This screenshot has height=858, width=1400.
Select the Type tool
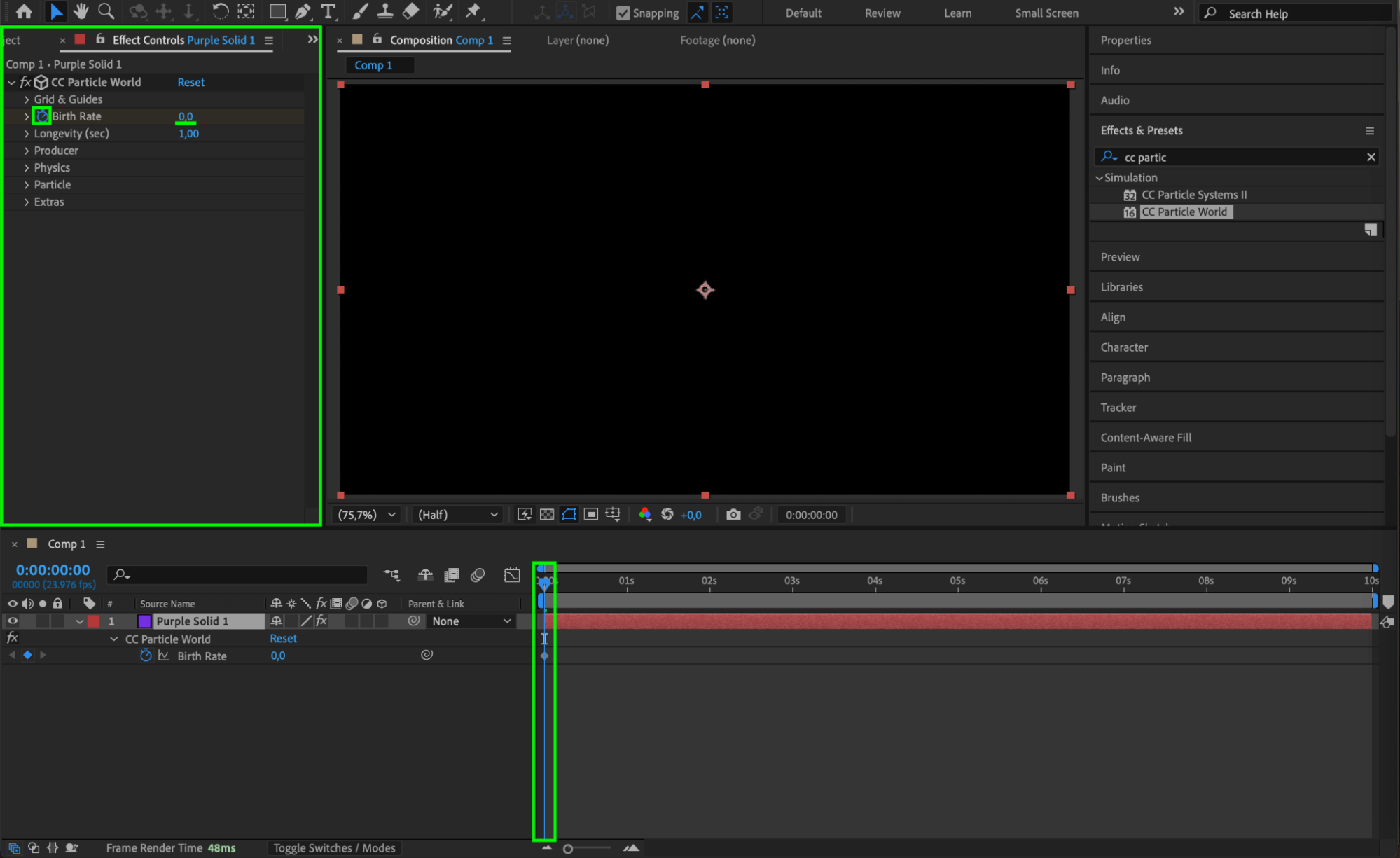click(328, 11)
